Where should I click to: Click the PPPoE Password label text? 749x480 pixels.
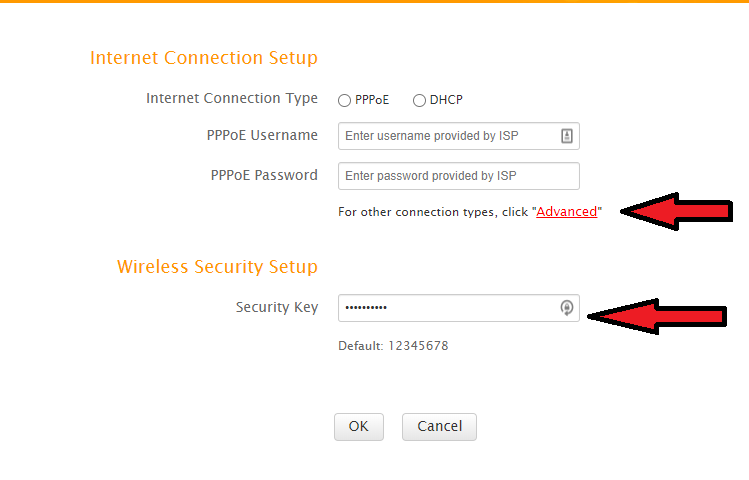coord(264,175)
